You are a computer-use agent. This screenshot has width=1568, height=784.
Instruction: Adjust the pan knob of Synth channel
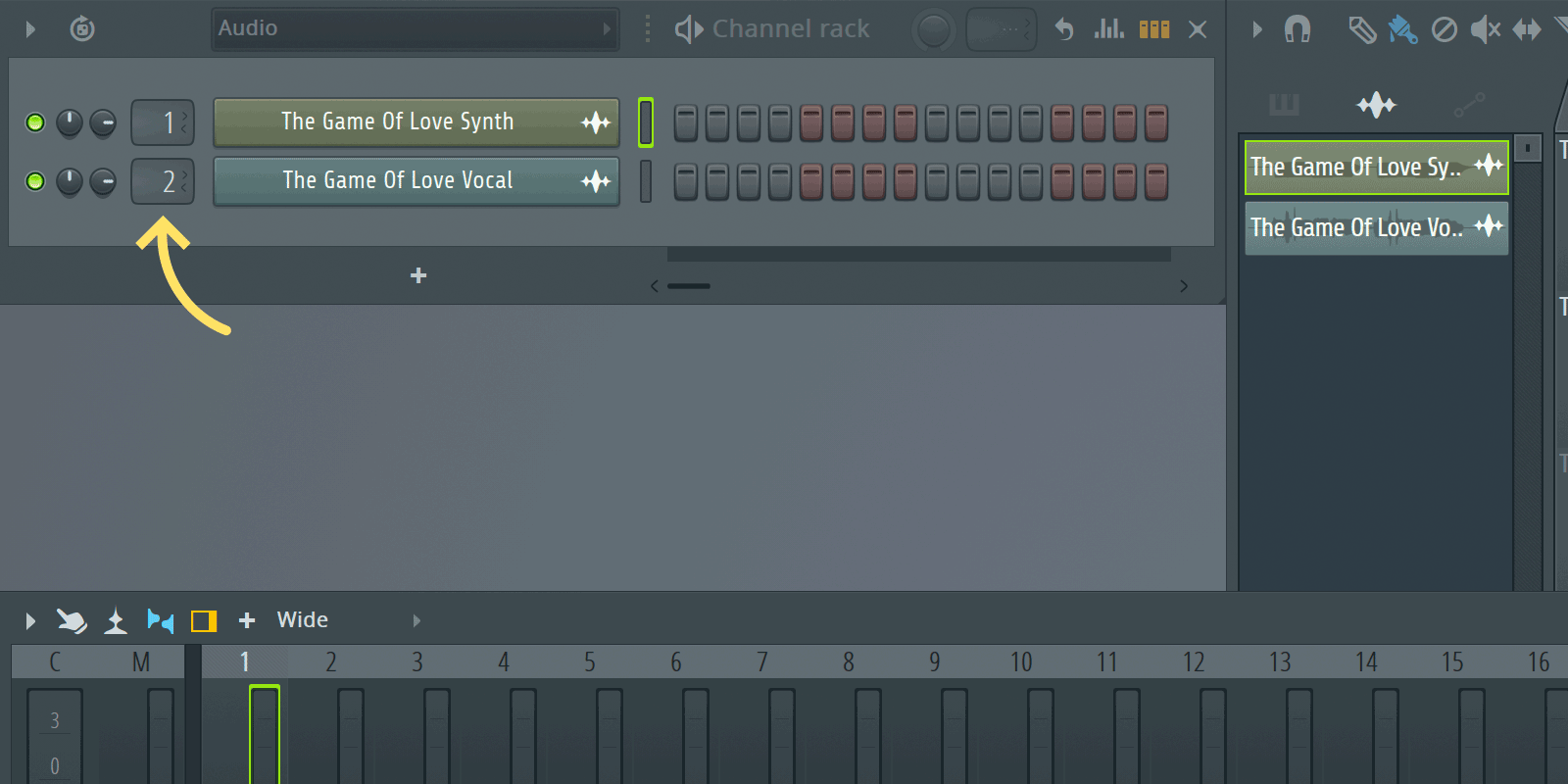pos(70,122)
